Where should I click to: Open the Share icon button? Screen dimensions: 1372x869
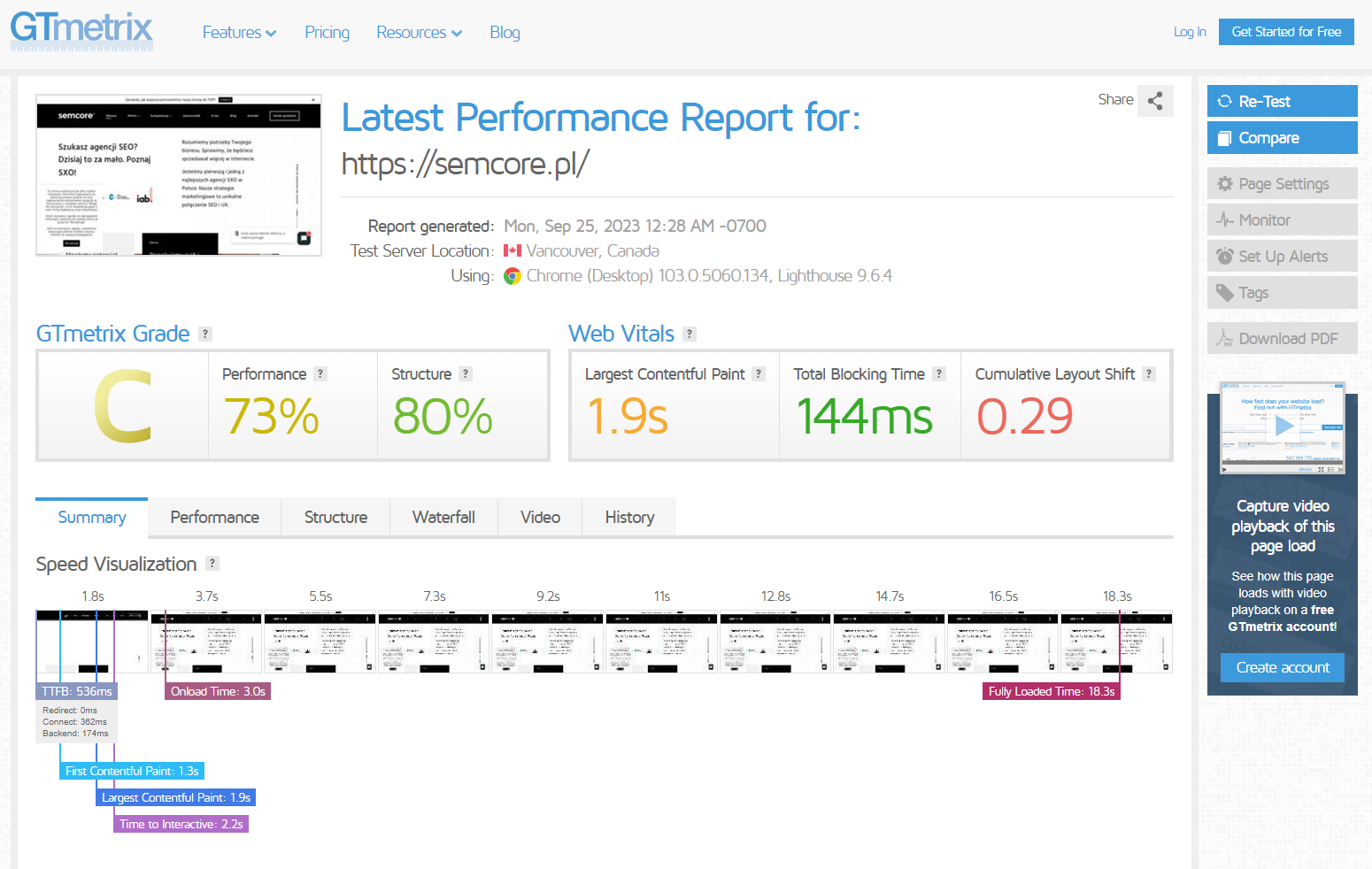pyautogui.click(x=1155, y=101)
